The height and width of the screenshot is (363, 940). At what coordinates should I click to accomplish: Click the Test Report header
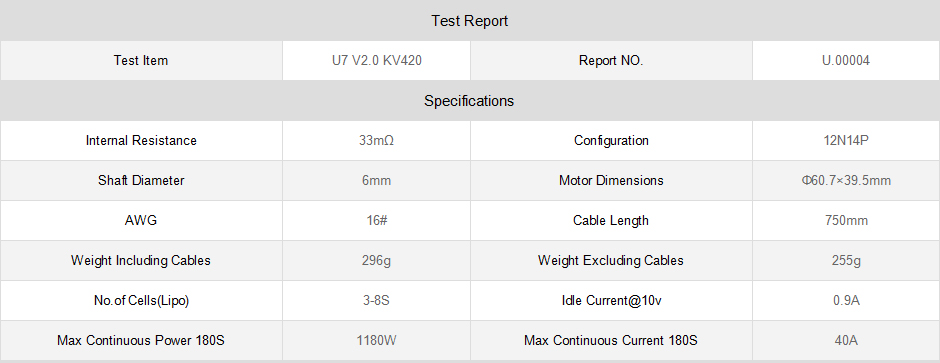(469, 21)
